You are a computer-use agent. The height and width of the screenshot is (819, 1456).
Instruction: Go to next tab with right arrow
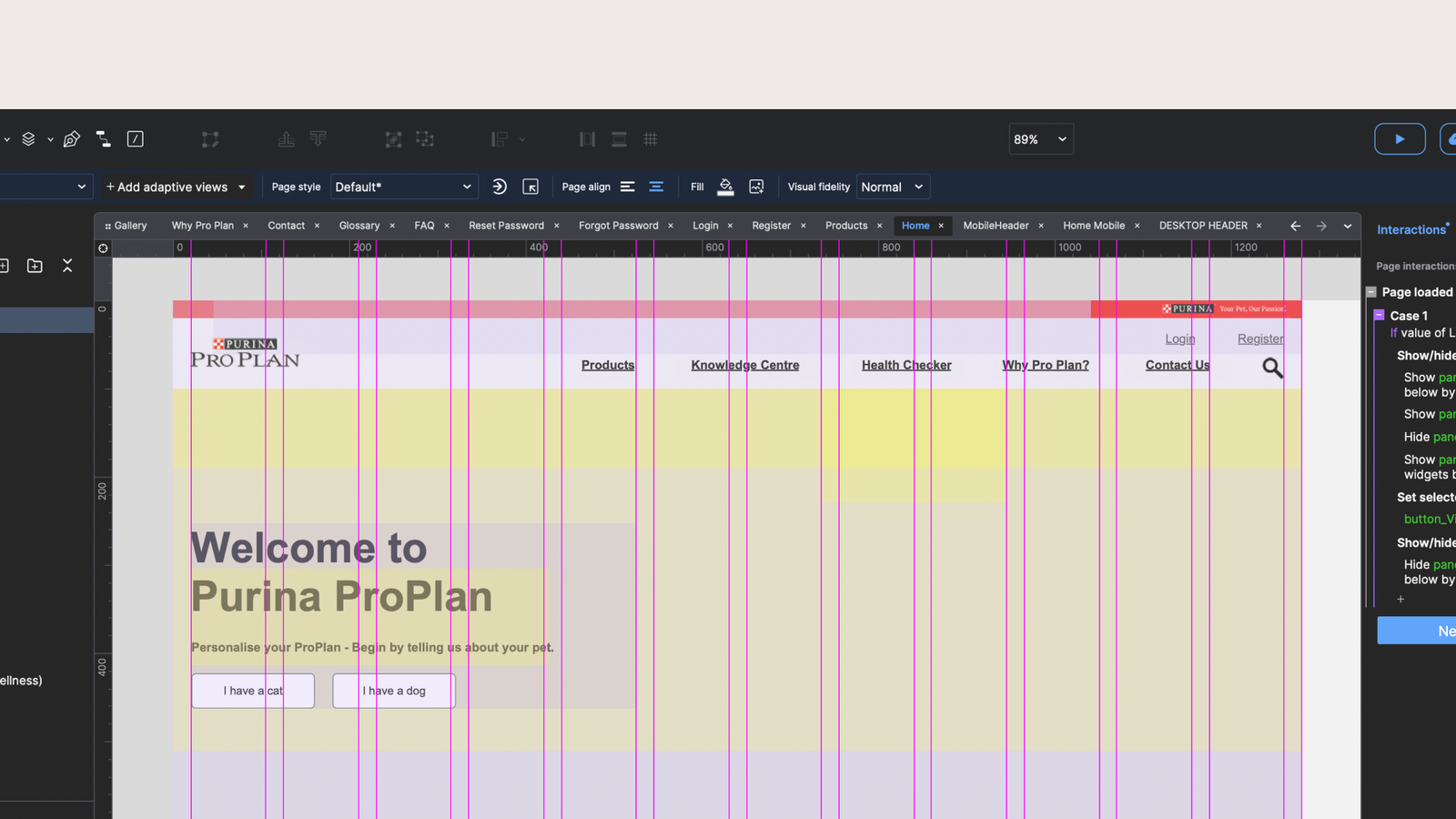pyautogui.click(x=1321, y=226)
